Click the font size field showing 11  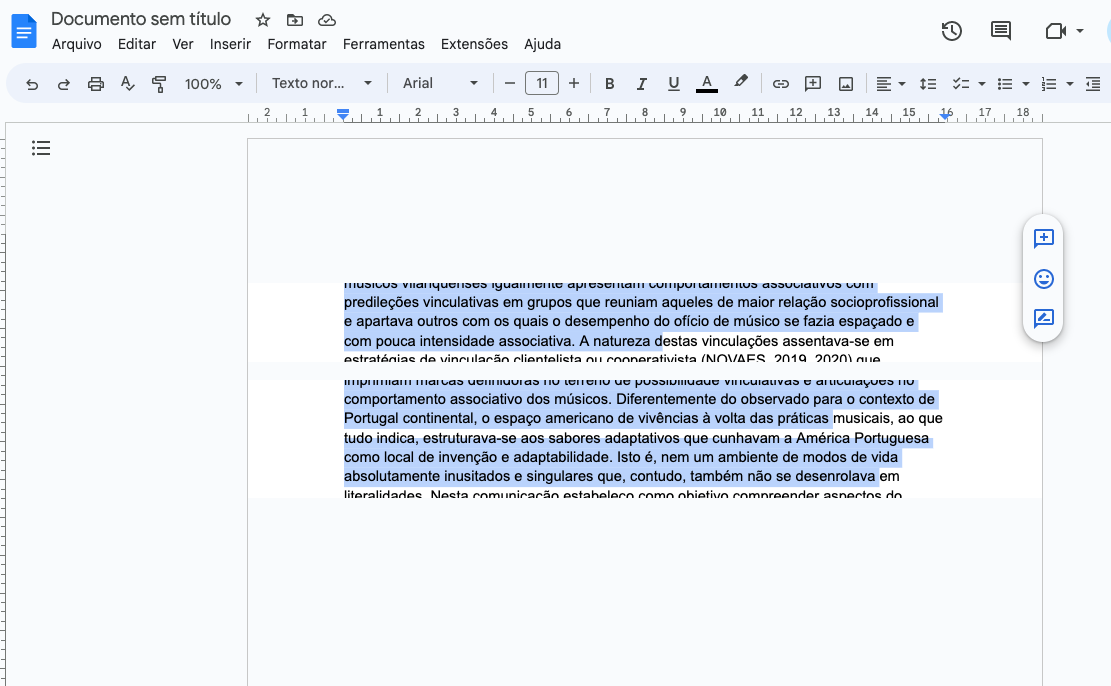[542, 84]
